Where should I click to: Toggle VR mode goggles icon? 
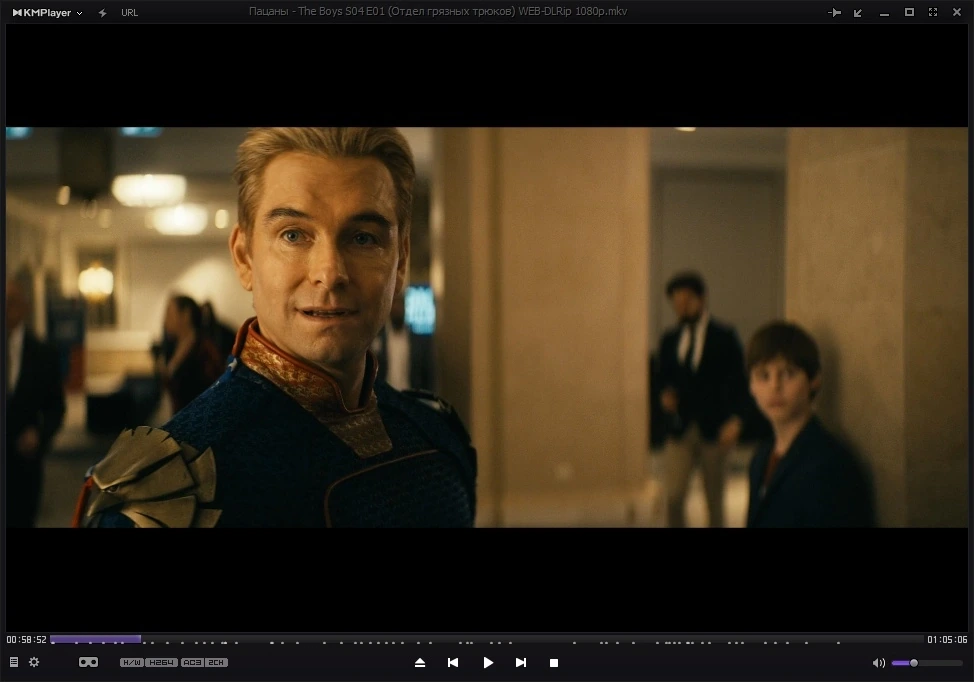click(88, 662)
